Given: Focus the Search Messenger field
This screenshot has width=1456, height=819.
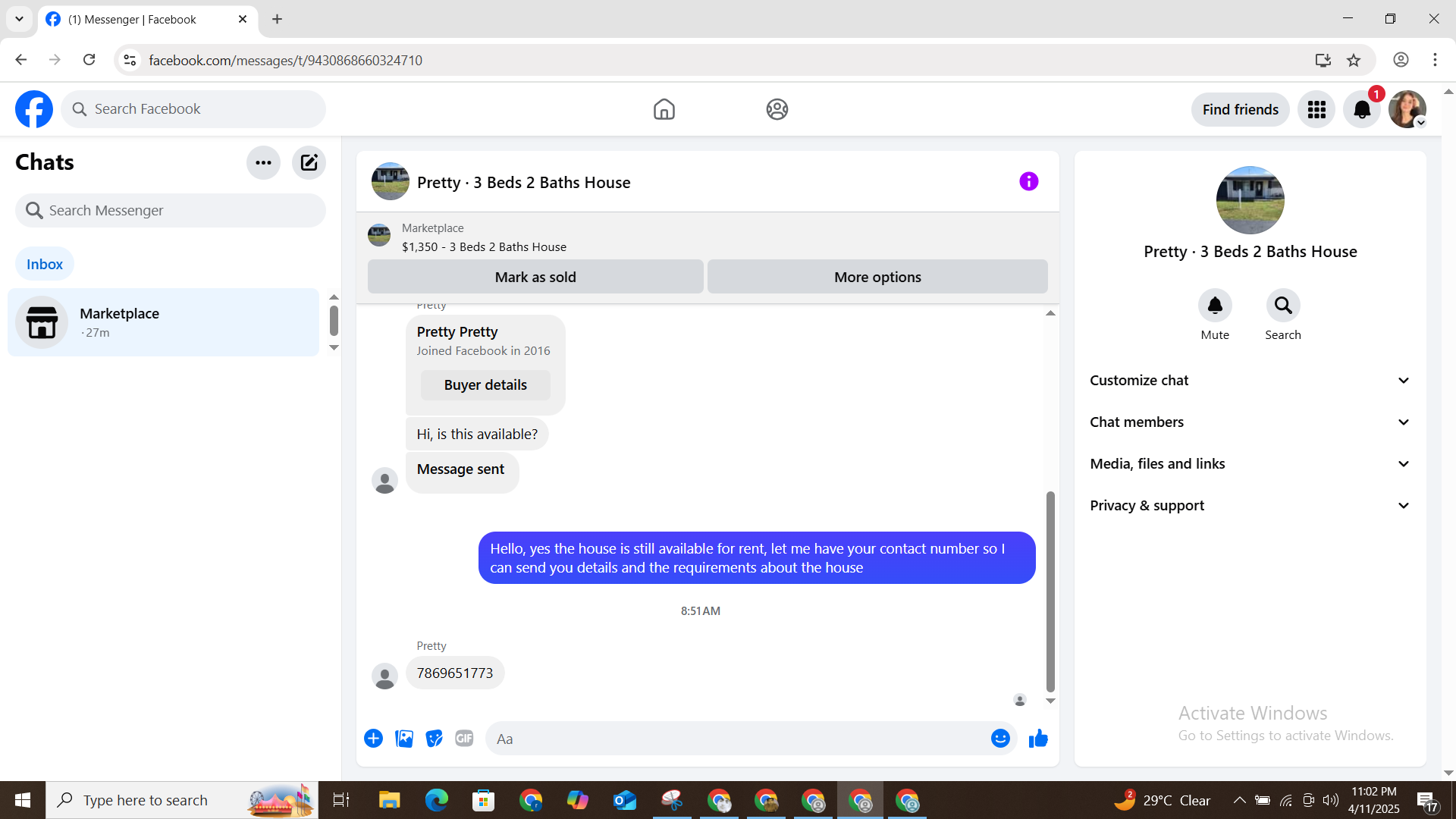Looking at the screenshot, I should click(x=171, y=210).
